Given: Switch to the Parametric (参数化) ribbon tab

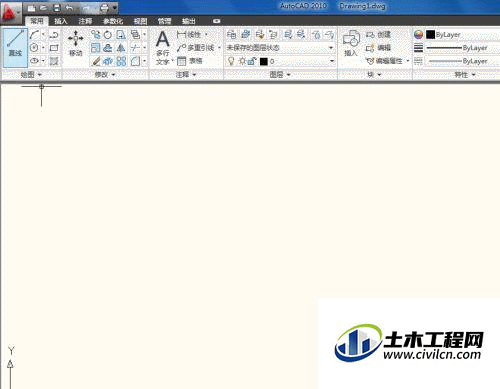Looking at the screenshot, I should [x=113, y=21].
